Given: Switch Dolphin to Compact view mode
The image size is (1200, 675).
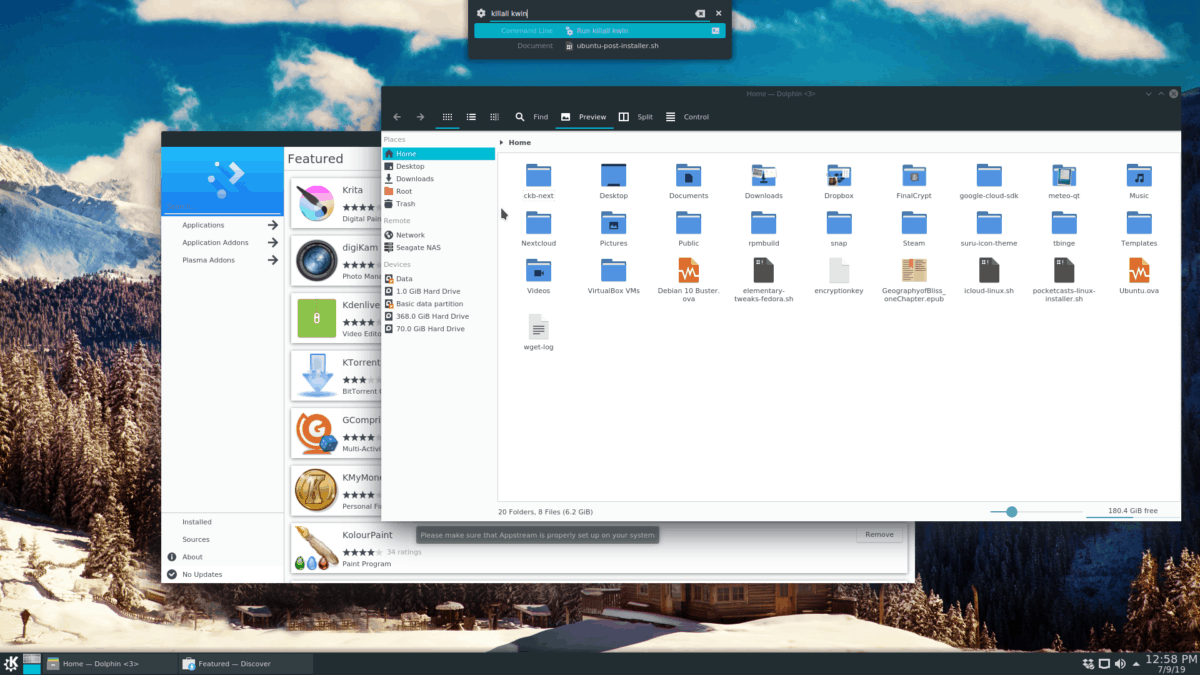Looking at the screenshot, I should [x=471, y=117].
